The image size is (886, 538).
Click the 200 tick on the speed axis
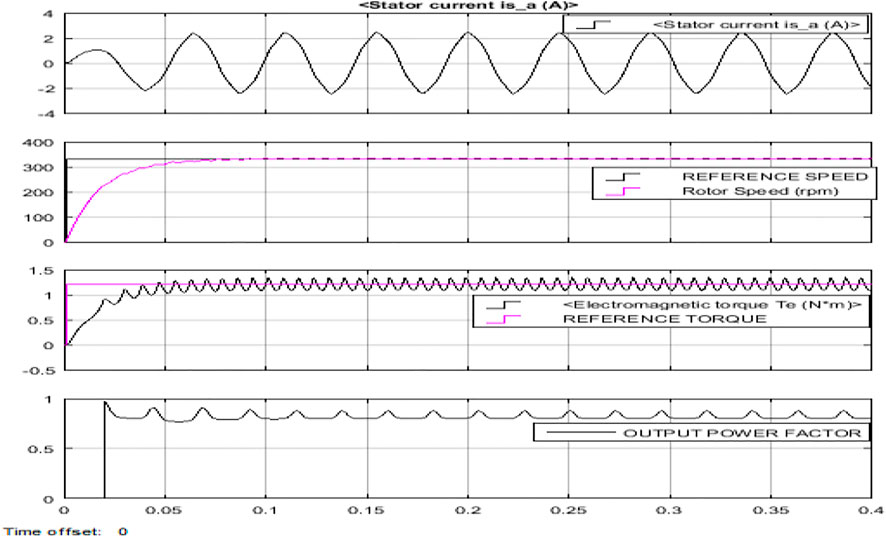tap(38, 193)
